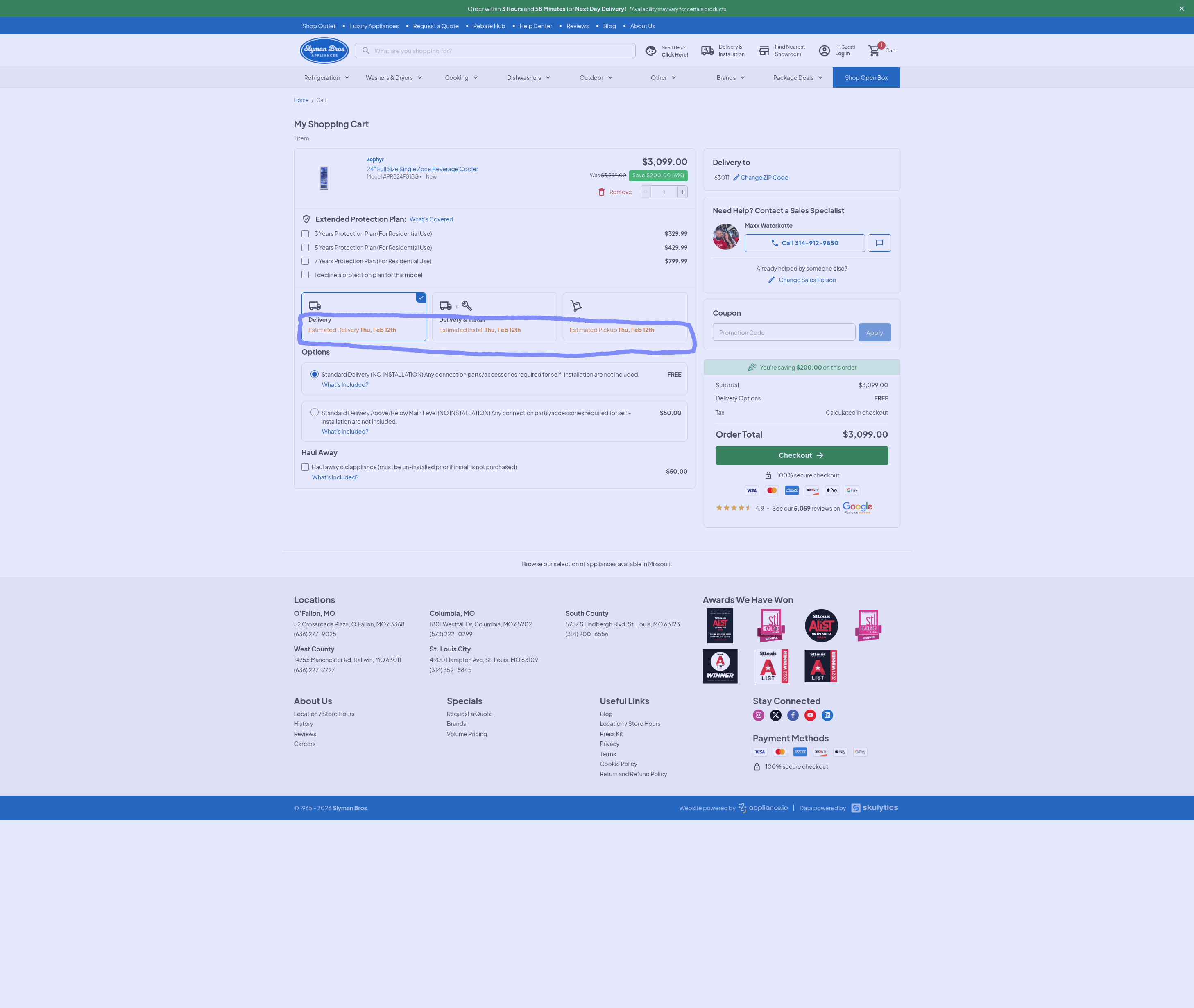Click the LinkedIn social icon
The width and height of the screenshot is (1194, 1008).
(x=827, y=715)
